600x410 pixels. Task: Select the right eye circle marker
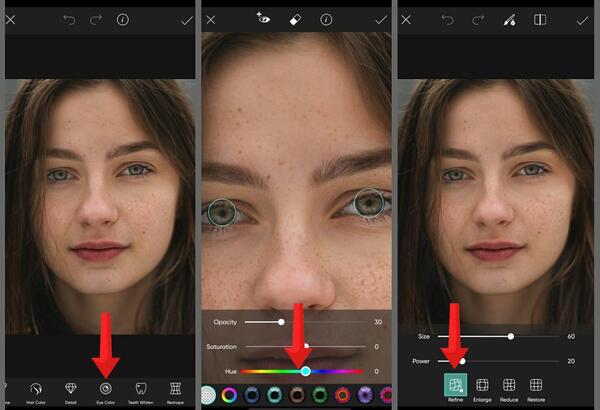pyautogui.click(x=368, y=203)
